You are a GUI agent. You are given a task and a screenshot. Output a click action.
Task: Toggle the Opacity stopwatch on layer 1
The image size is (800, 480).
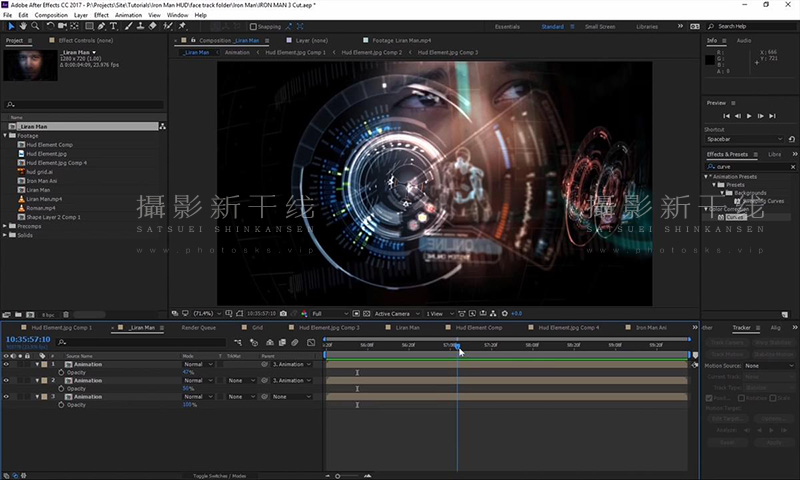(x=61, y=372)
